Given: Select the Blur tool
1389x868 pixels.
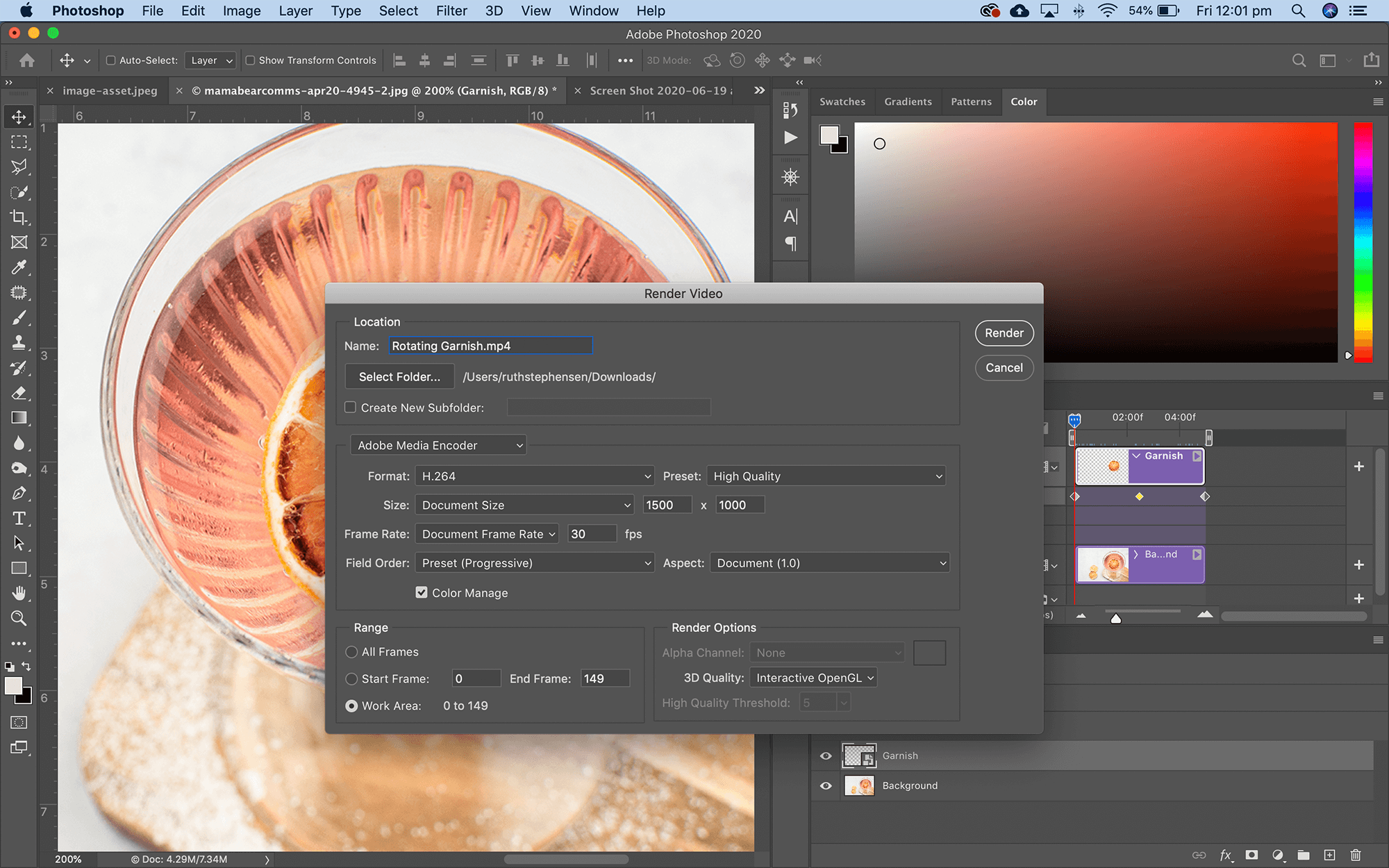Looking at the screenshot, I should point(19,443).
